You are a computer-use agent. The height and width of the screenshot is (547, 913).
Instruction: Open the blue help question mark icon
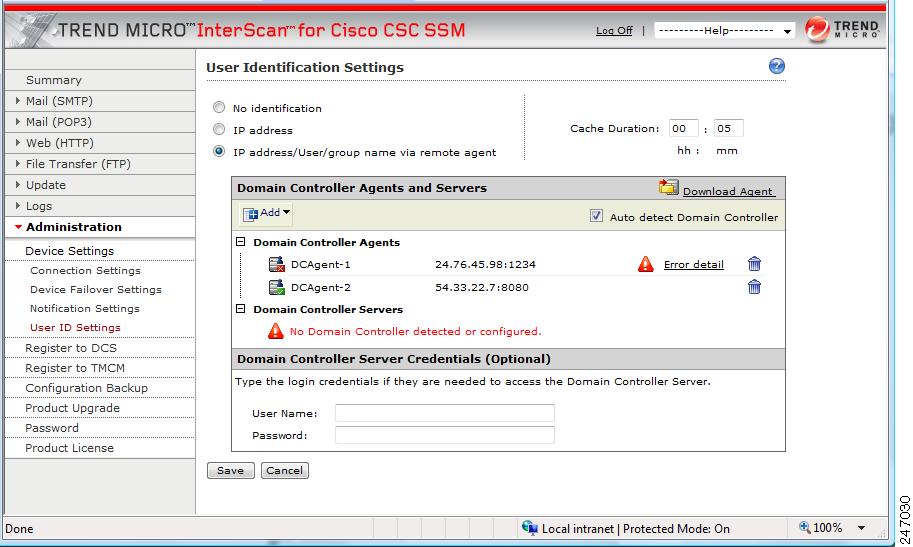776,66
